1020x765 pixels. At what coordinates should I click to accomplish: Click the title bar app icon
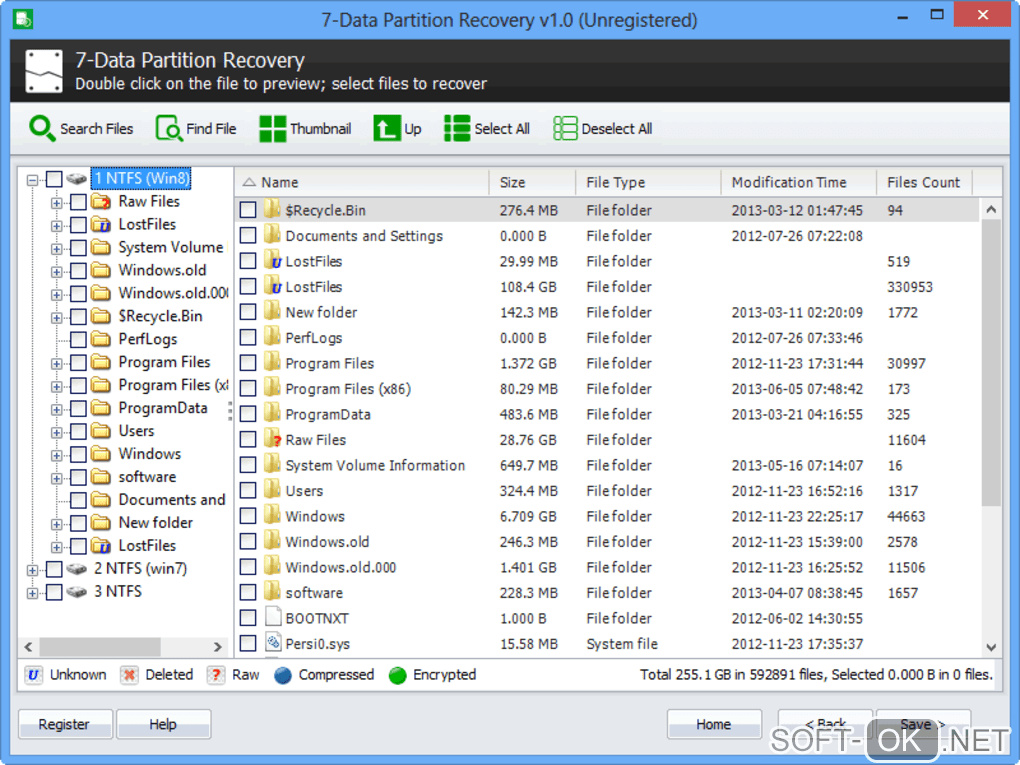(23, 18)
